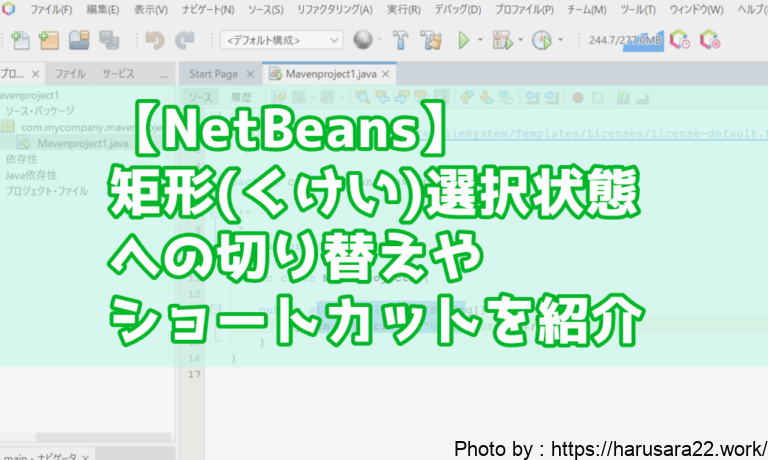The image size is (768, 460).
Task: Click the Save All icon
Action: tap(109, 40)
